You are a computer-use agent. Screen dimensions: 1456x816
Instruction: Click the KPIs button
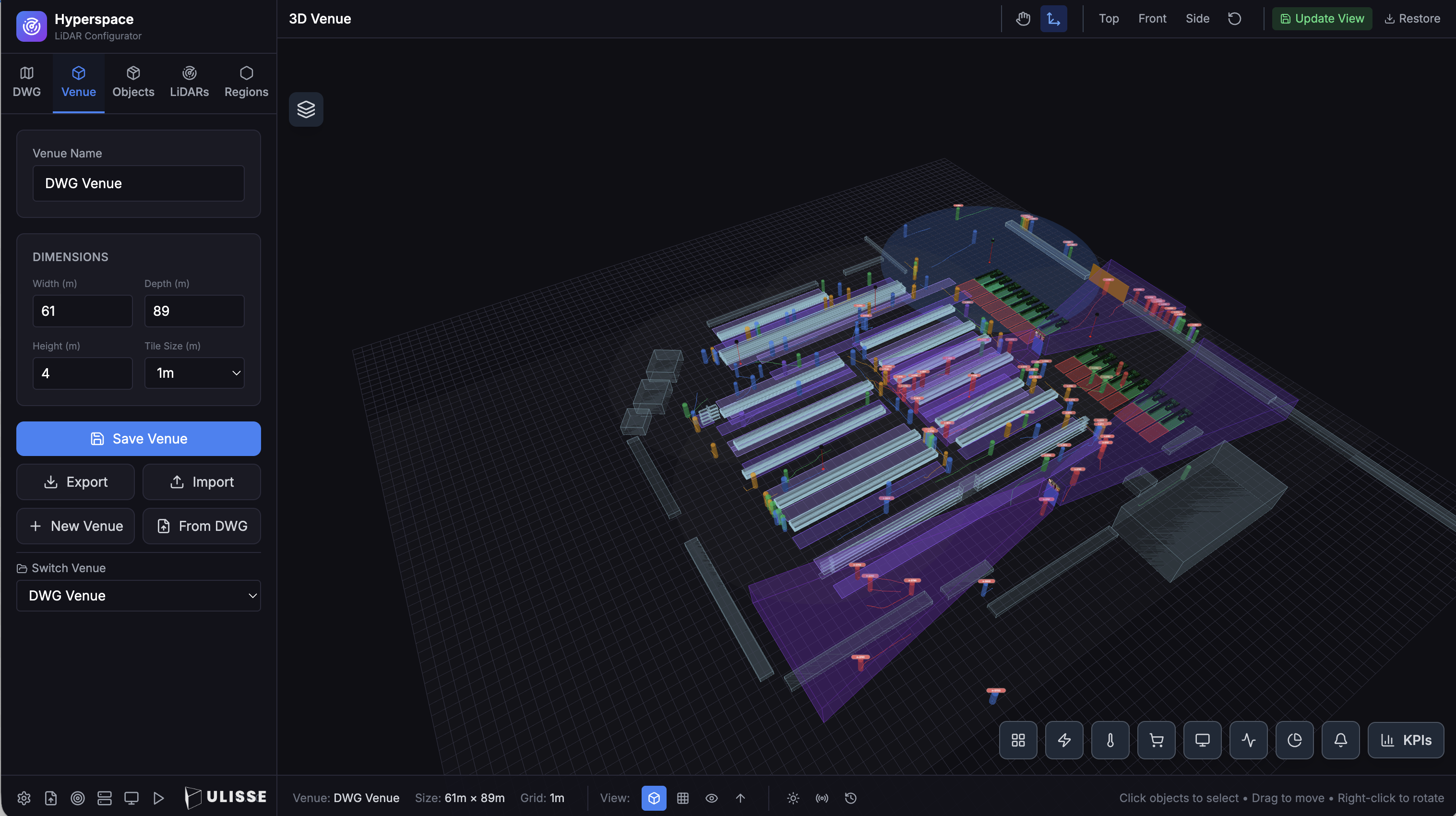(1406, 740)
